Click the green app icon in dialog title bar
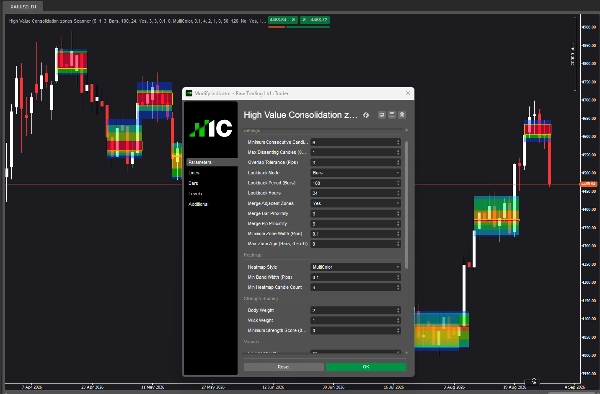 click(x=189, y=93)
